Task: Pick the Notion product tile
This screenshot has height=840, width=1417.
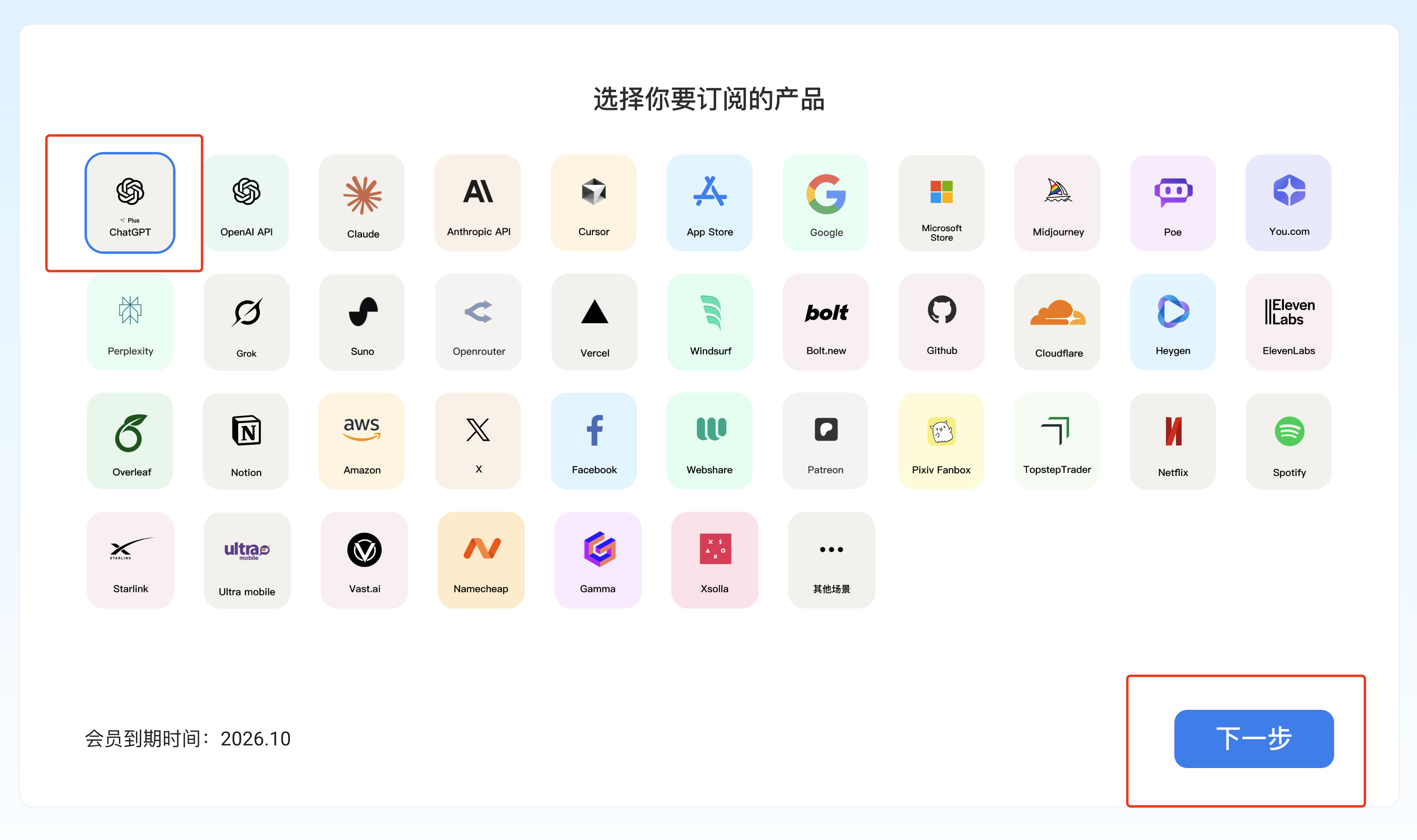Action: [x=246, y=441]
